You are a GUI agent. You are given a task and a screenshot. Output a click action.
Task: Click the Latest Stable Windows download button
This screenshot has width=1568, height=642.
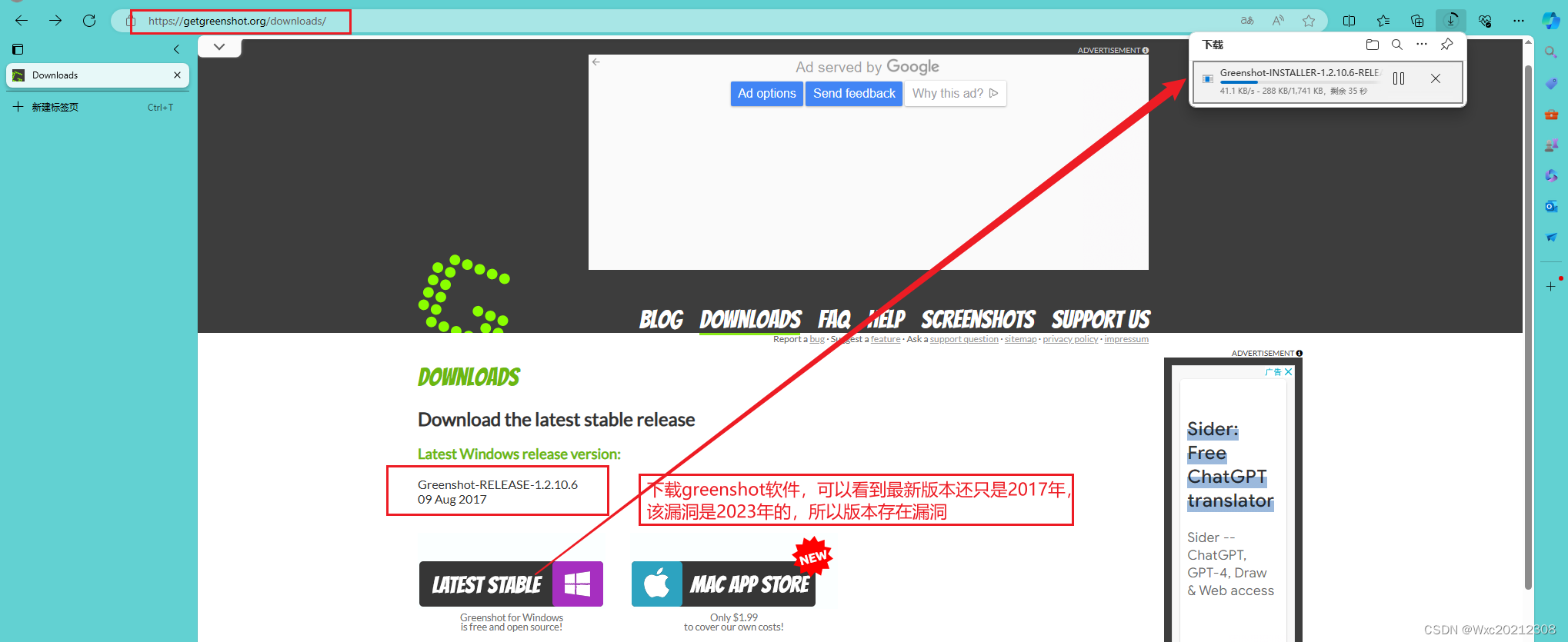[511, 584]
